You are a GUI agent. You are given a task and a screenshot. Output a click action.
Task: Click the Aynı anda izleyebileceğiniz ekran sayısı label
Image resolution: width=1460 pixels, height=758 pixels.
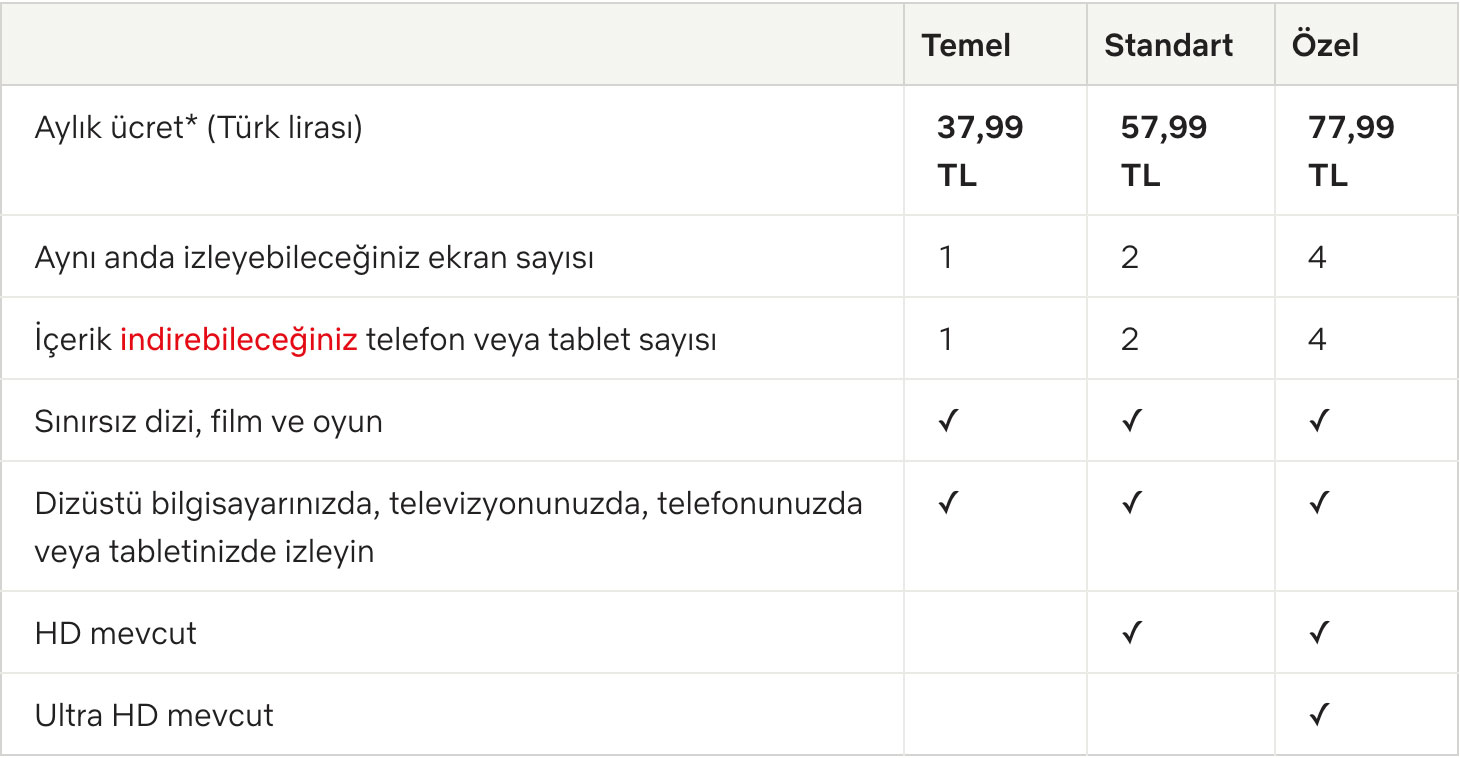pyautogui.click(x=314, y=258)
